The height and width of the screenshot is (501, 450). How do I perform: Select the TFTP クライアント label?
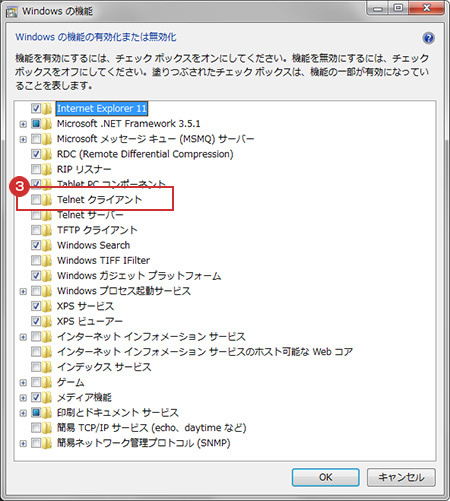pos(97,230)
